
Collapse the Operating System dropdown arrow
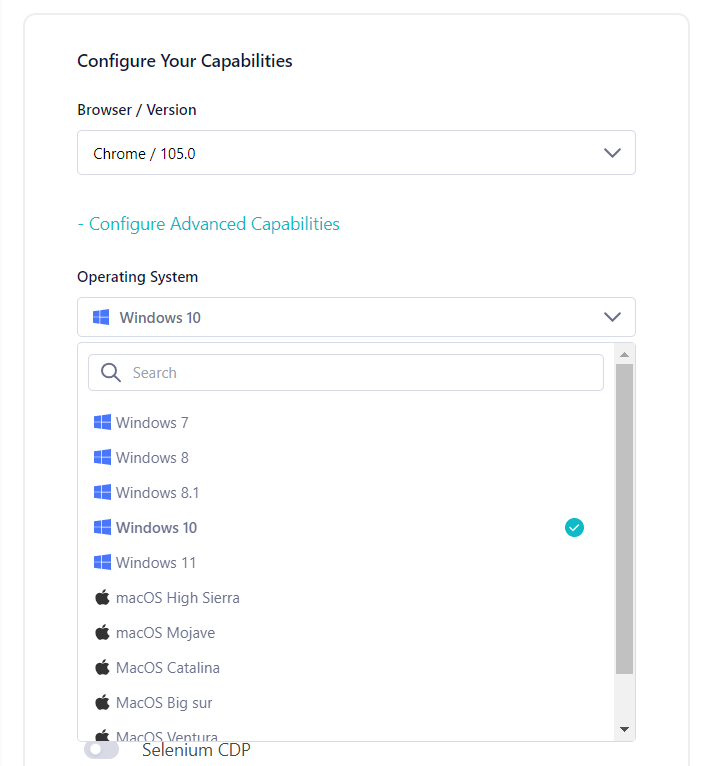pos(613,317)
